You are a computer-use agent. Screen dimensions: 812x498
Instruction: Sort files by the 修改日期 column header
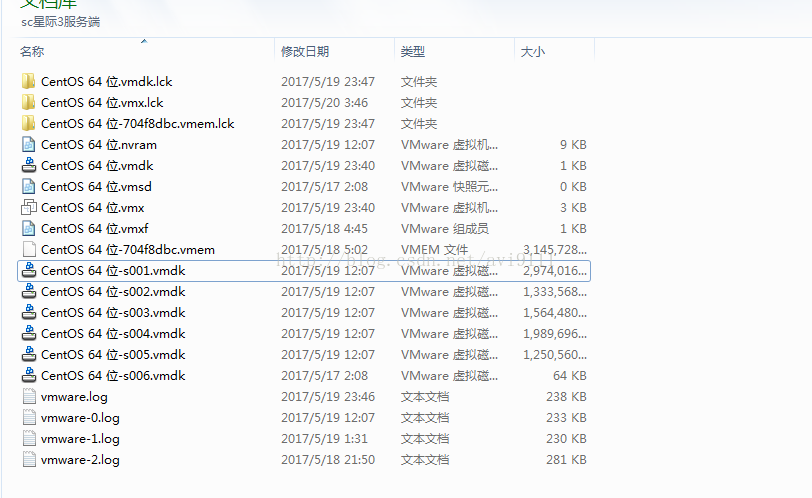[x=305, y=52]
